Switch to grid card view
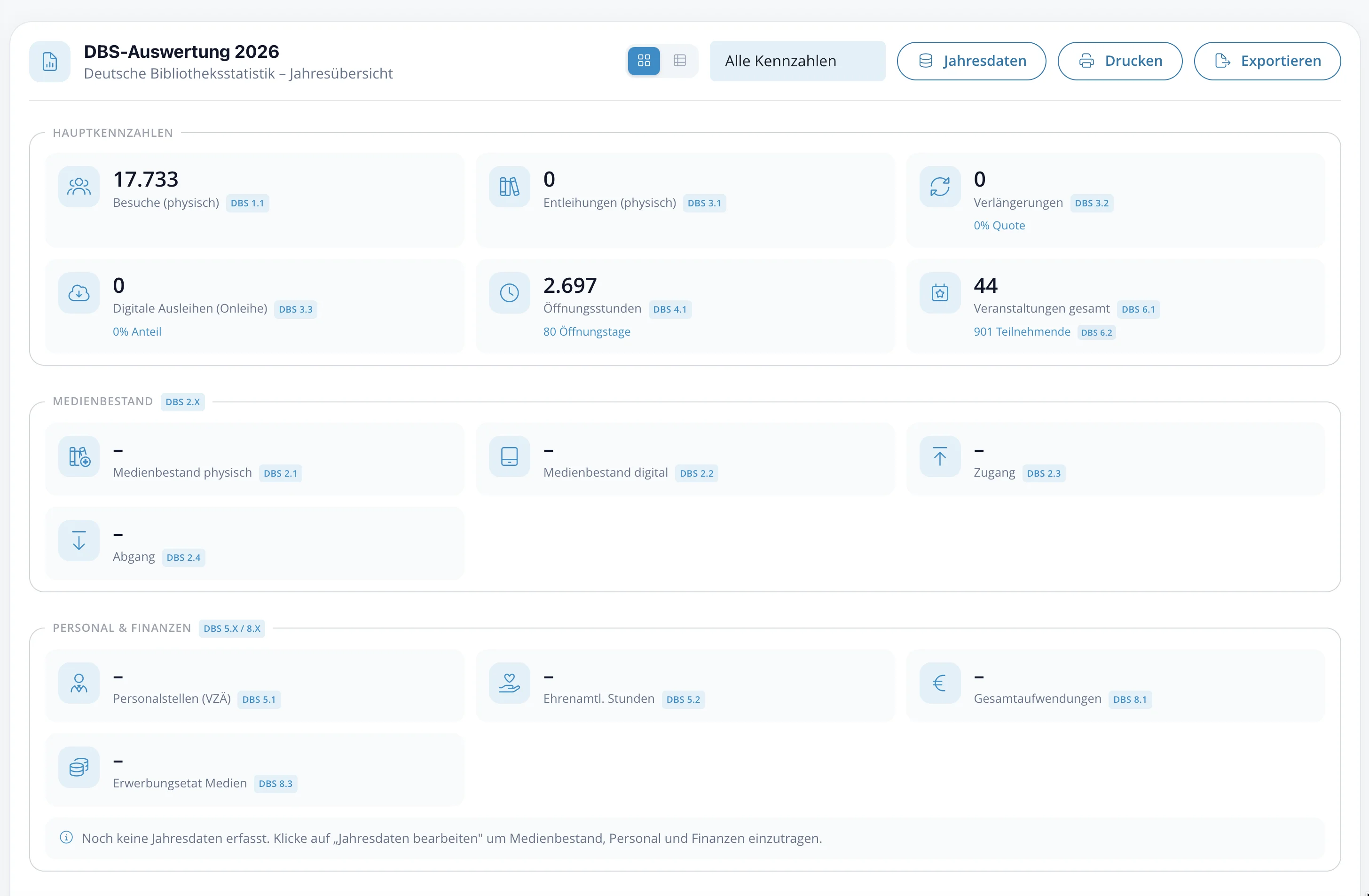The width and height of the screenshot is (1369, 896). tap(644, 60)
